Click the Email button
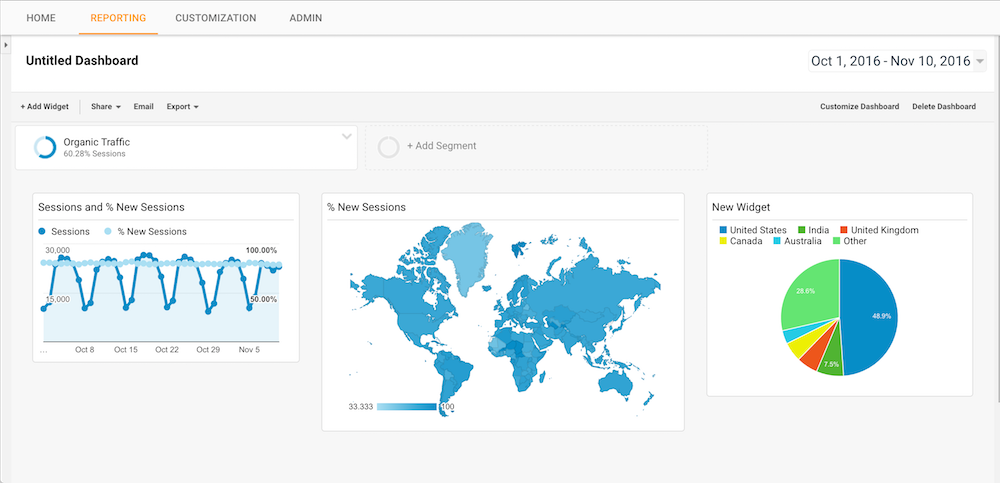Screen dimensions: 1000x483 (x=143, y=106)
